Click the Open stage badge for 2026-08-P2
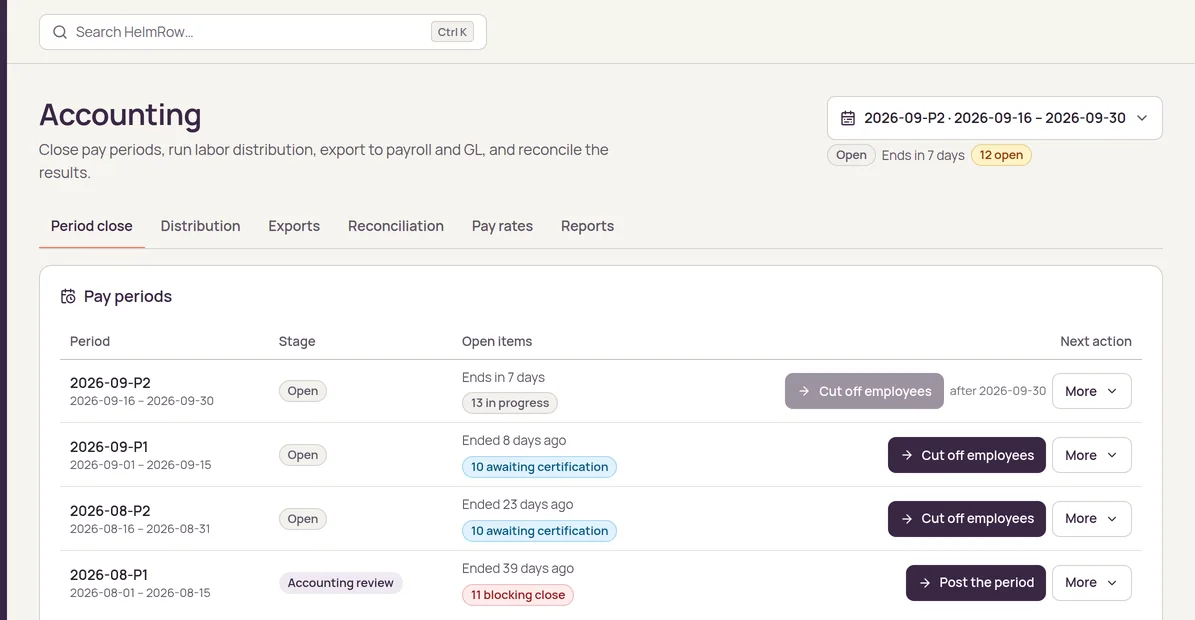Viewport: 1195px width, 620px height. [x=303, y=519]
